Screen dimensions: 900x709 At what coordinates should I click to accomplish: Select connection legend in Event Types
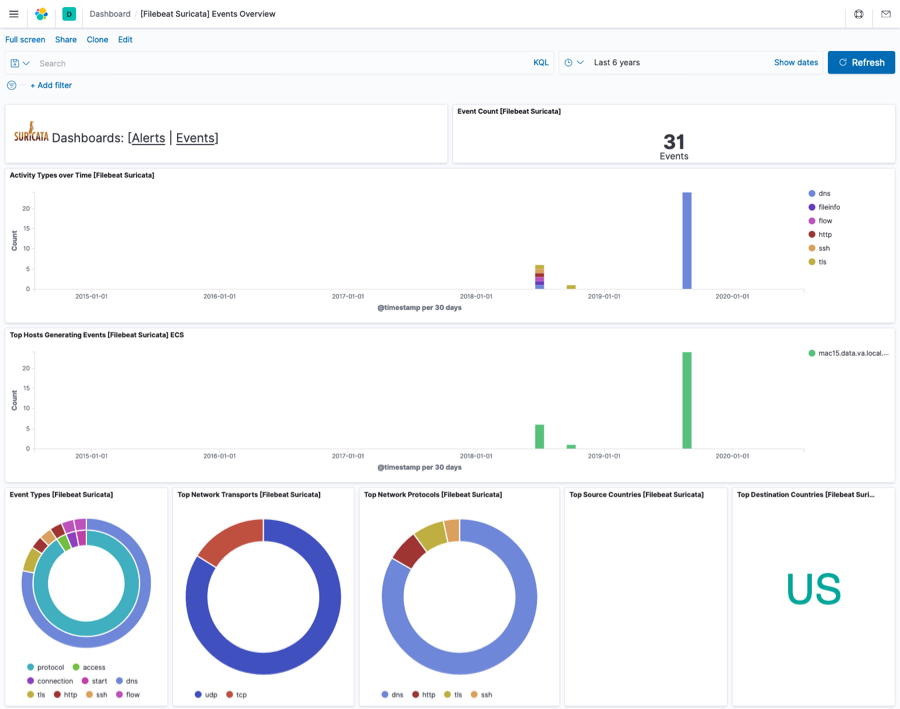pyautogui.click(x=50, y=681)
